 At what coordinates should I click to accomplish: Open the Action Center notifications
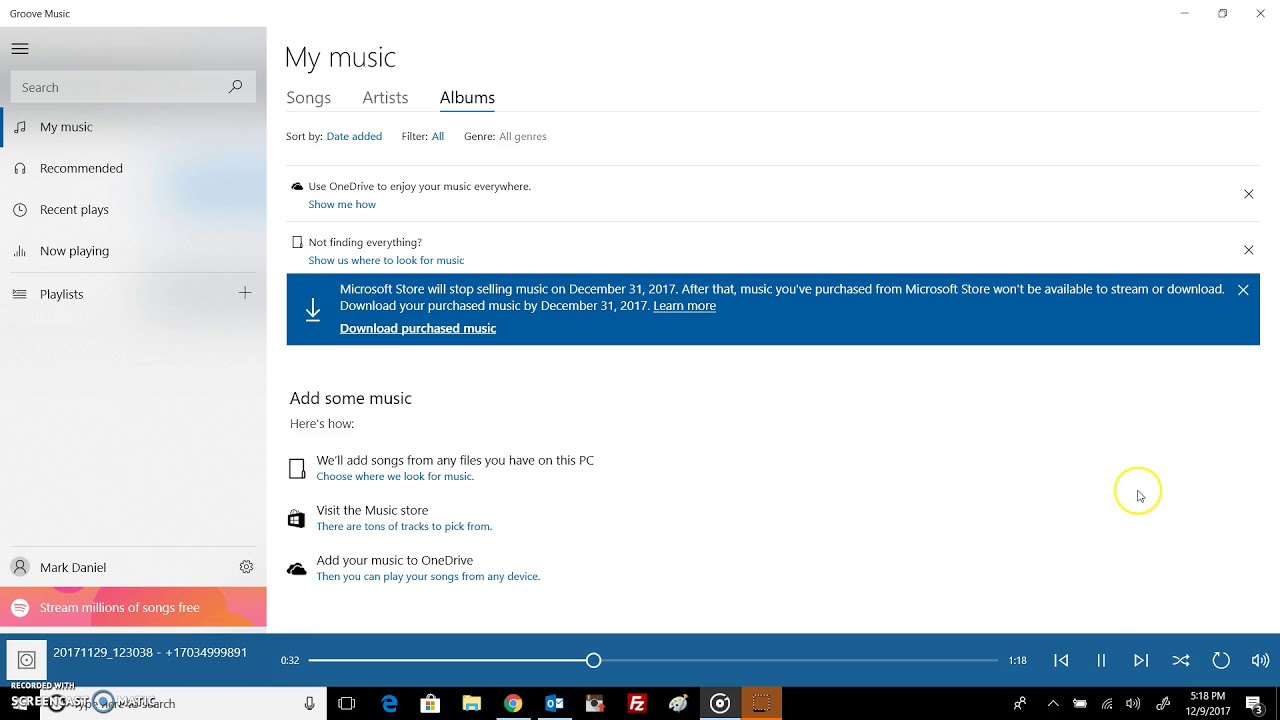coord(1255,704)
